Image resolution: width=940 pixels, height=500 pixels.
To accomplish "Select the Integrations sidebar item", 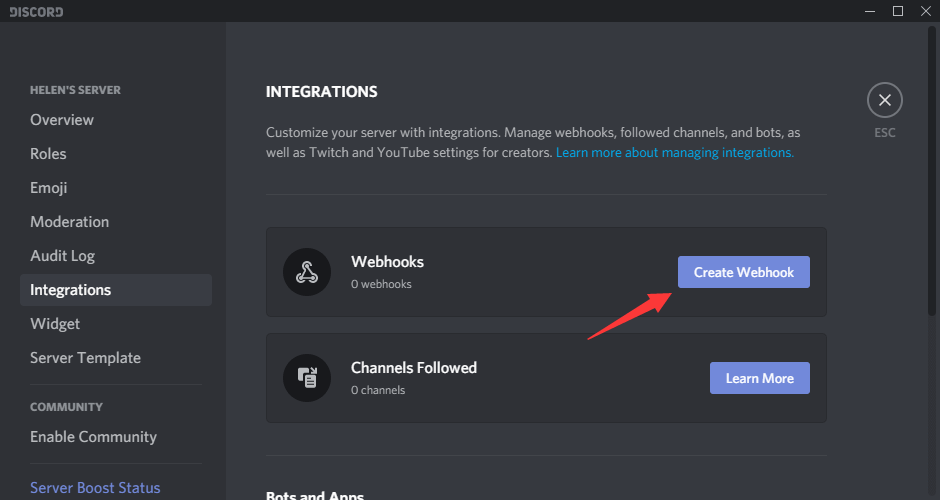I will 71,290.
